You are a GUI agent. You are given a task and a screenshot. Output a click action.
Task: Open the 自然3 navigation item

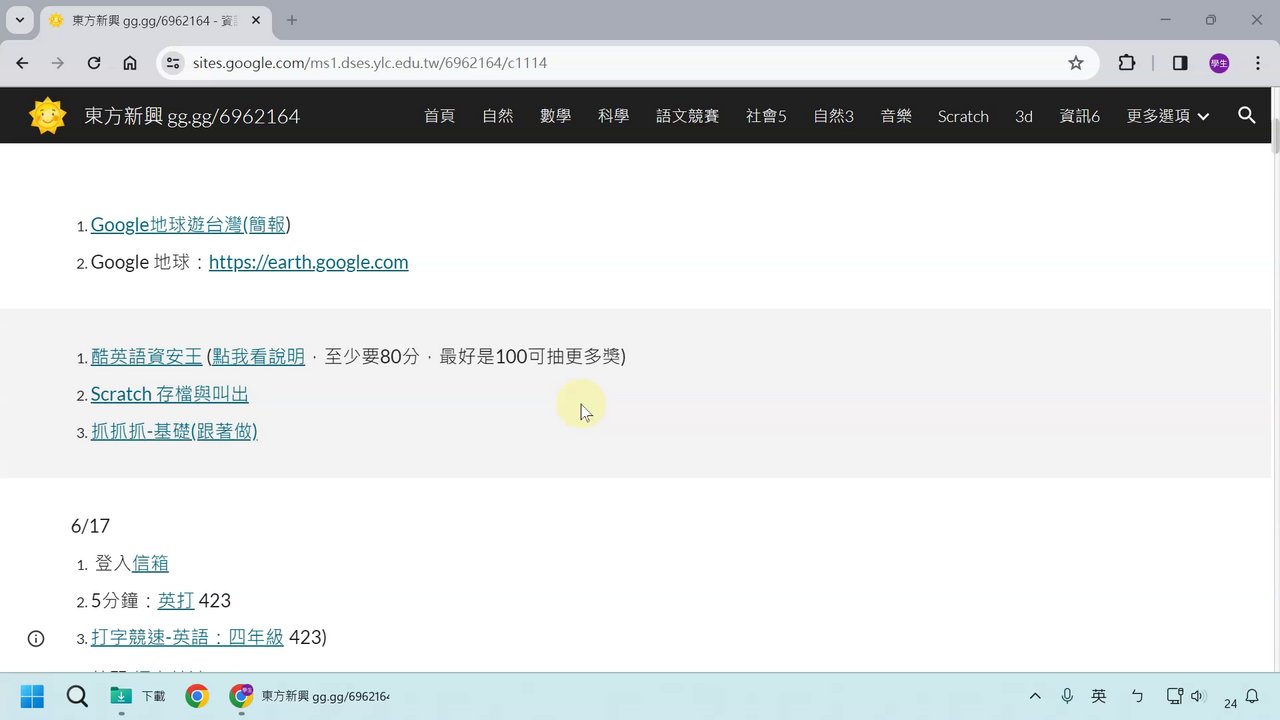[833, 116]
